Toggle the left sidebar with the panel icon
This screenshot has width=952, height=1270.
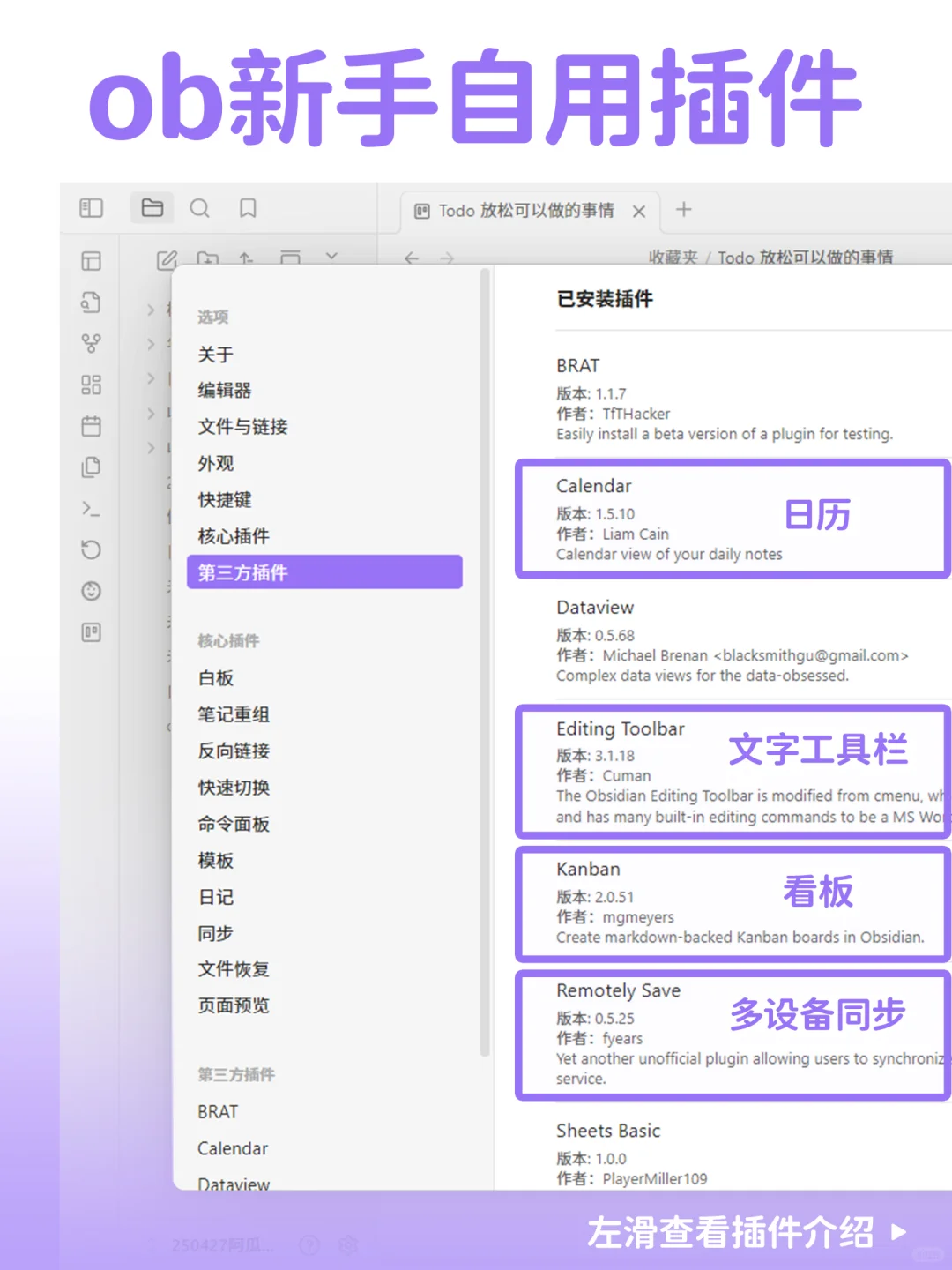92,208
